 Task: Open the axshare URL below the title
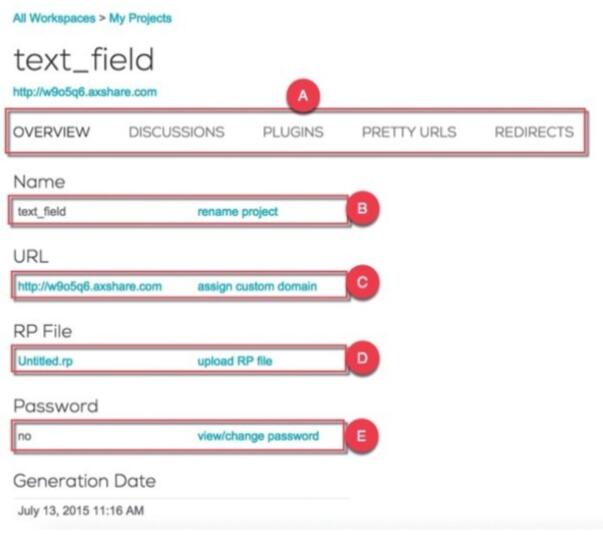(85, 92)
